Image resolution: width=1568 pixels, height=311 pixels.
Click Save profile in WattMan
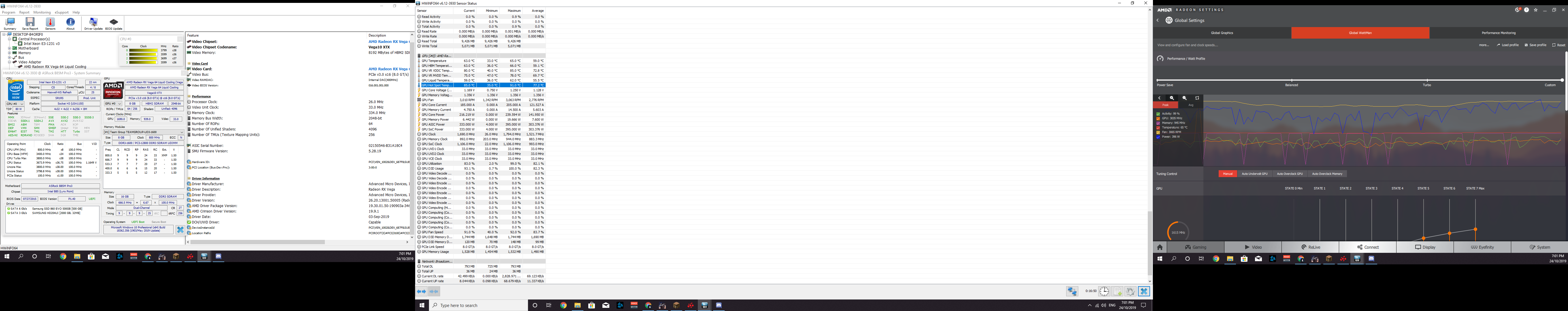[1535, 45]
